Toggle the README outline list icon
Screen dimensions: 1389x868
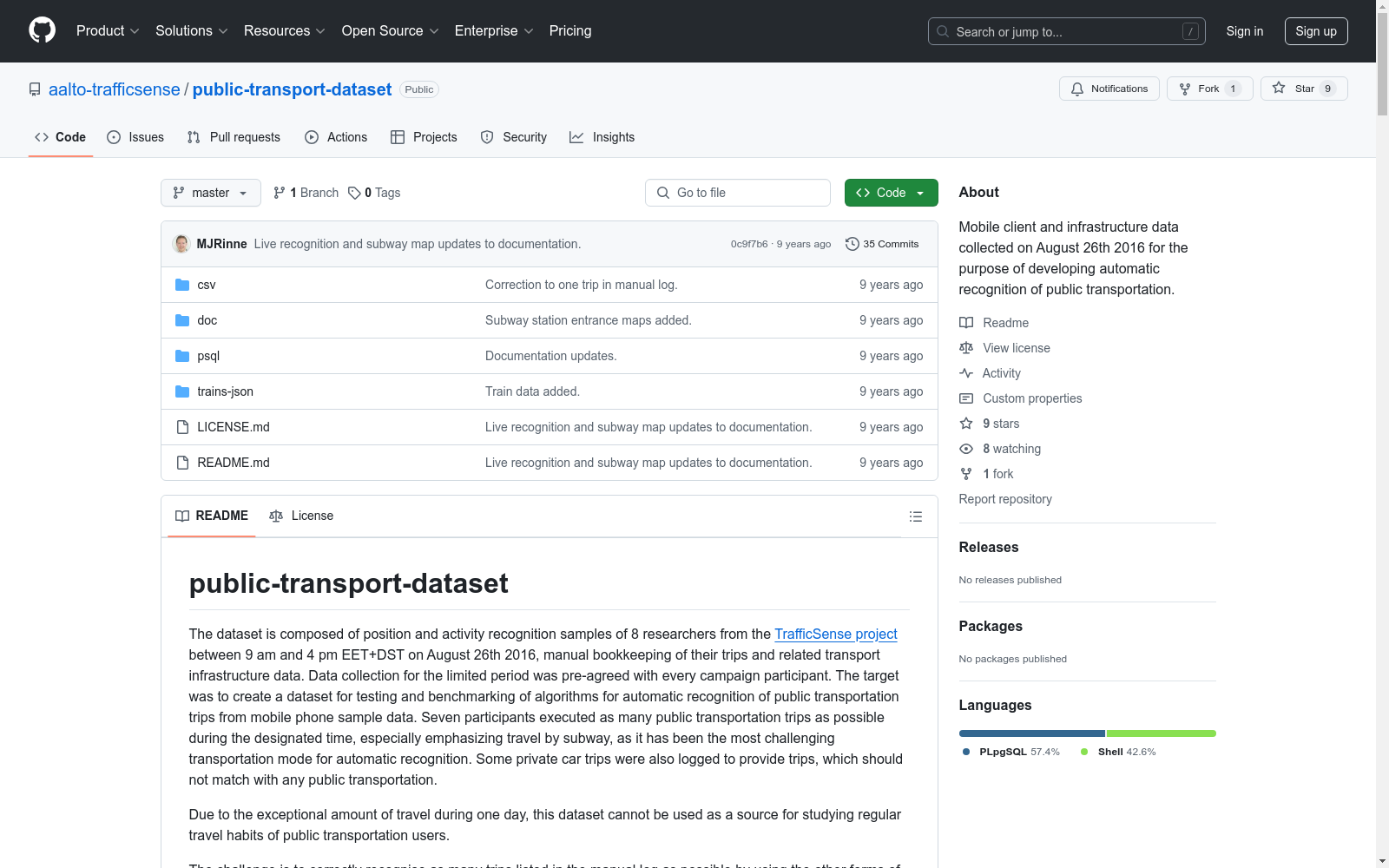click(915, 516)
